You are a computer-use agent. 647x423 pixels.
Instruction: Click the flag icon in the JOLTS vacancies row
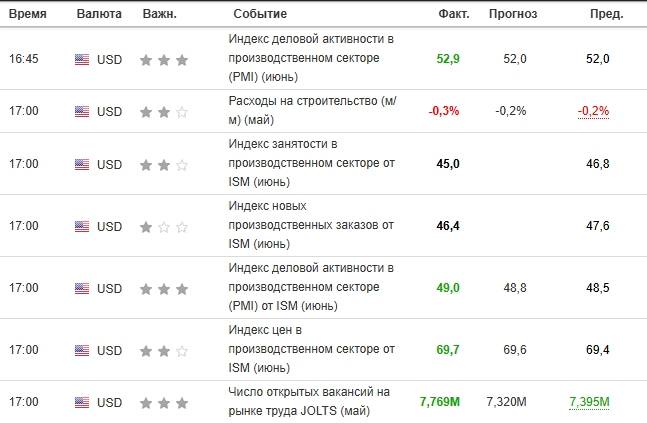(x=82, y=402)
